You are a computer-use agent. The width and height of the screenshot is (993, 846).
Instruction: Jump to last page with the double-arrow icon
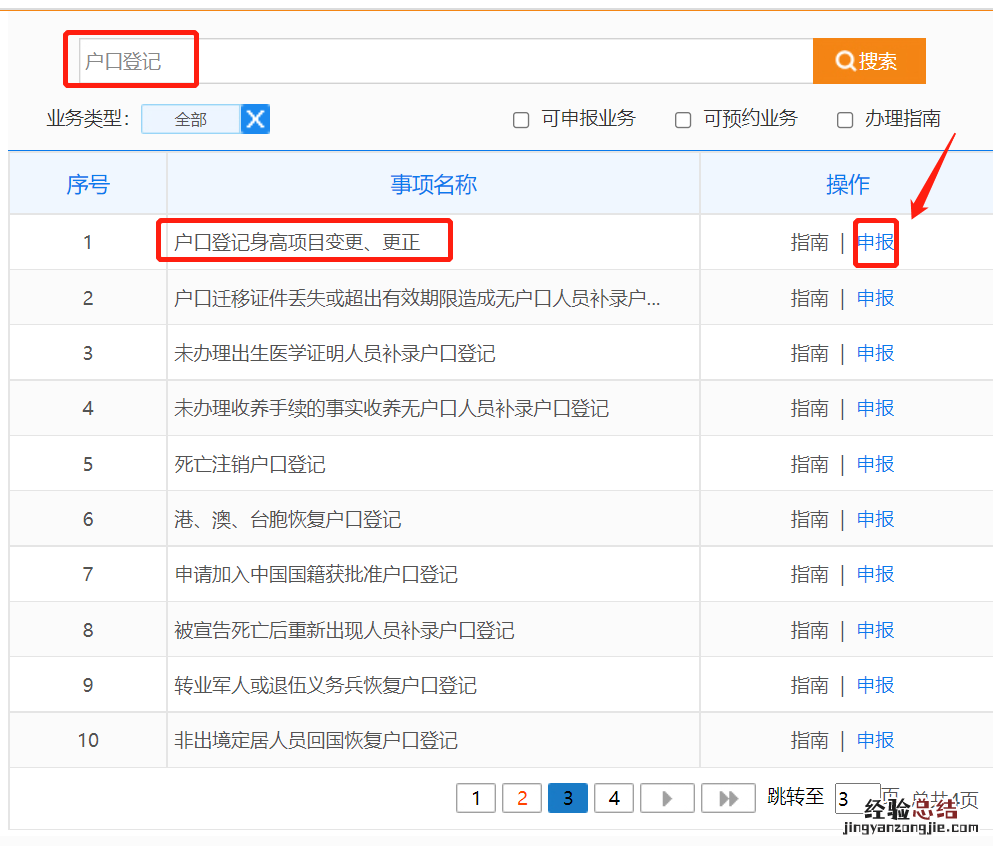click(728, 798)
